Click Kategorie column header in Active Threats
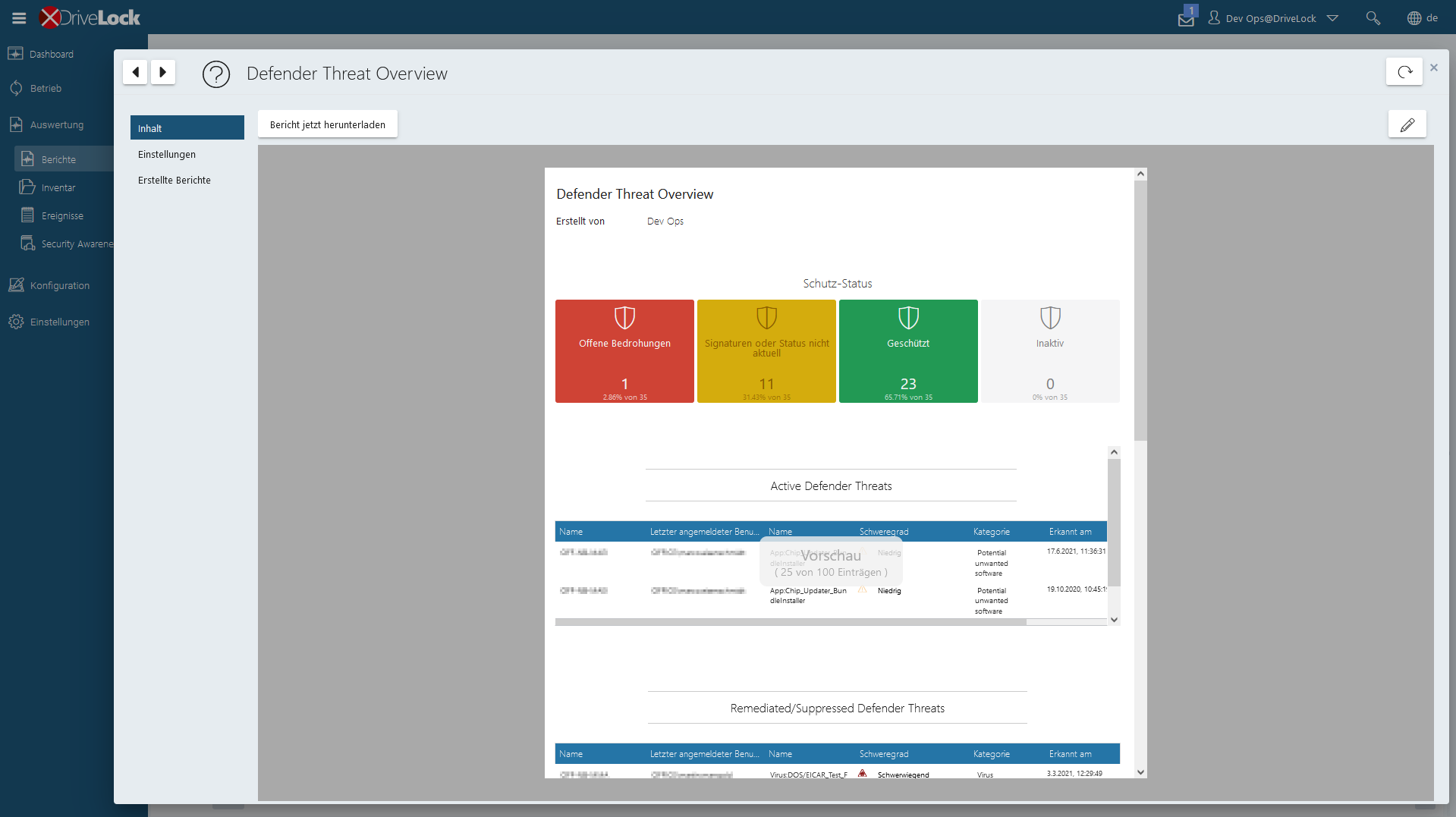1456x817 pixels. coord(992,532)
